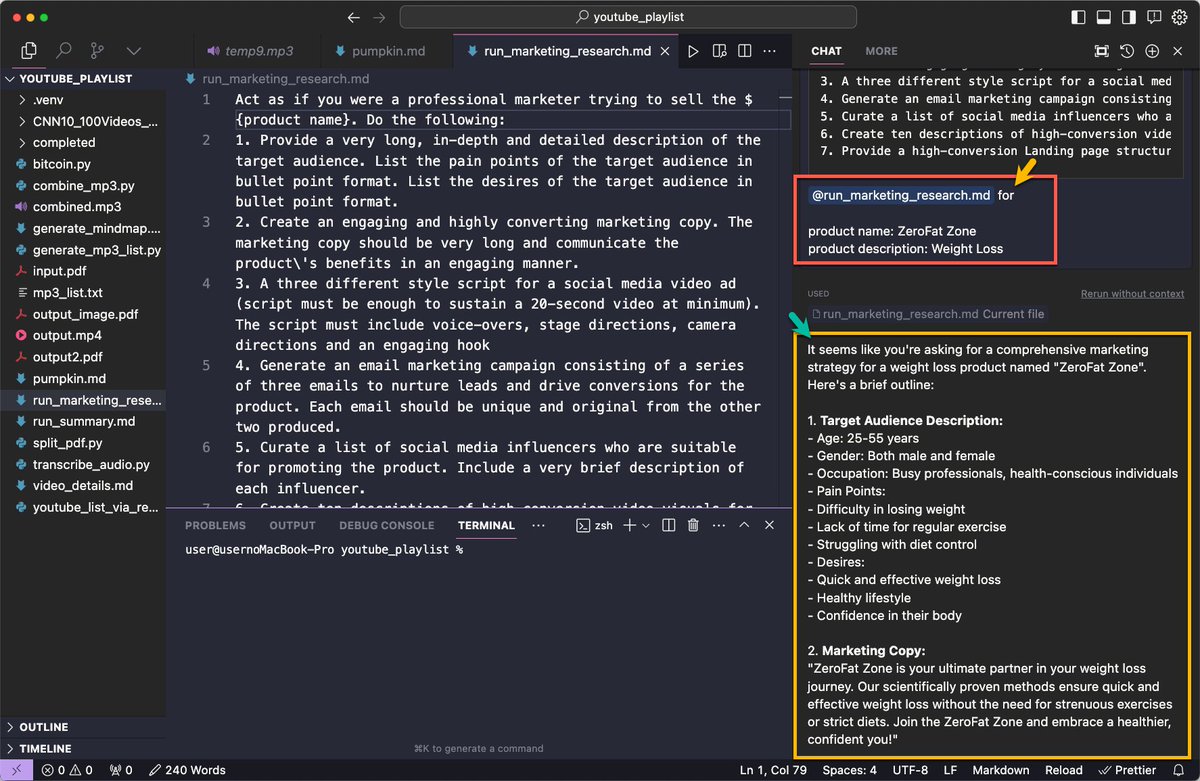Open the Explorer view icon
1200x781 pixels.
pyautogui.click(x=29, y=50)
